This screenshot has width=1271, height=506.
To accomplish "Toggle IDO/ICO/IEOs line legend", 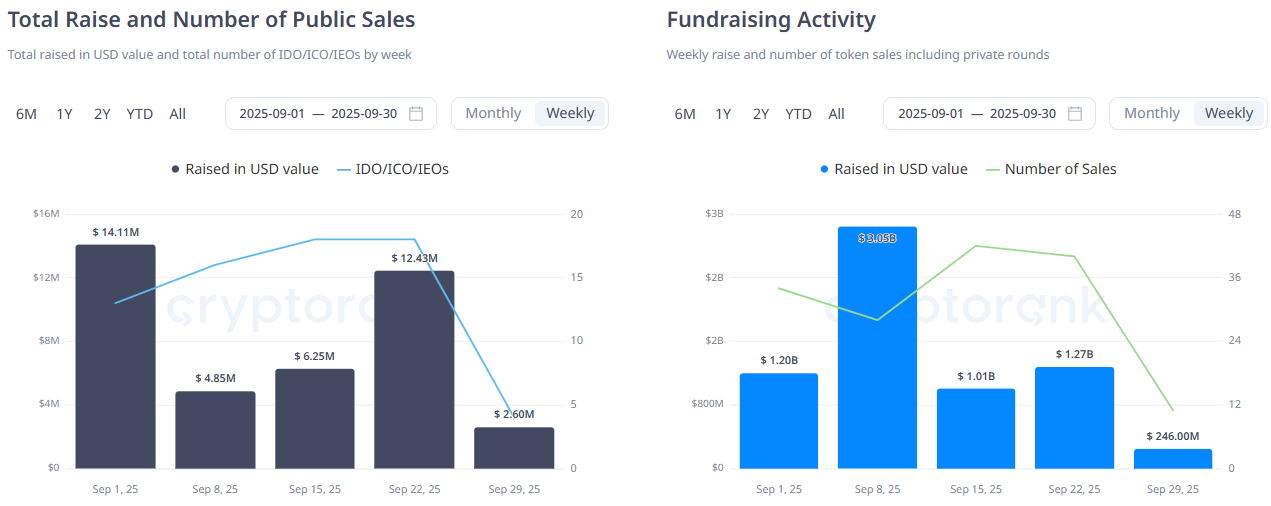I will pyautogui.click(x=393, y=169).
